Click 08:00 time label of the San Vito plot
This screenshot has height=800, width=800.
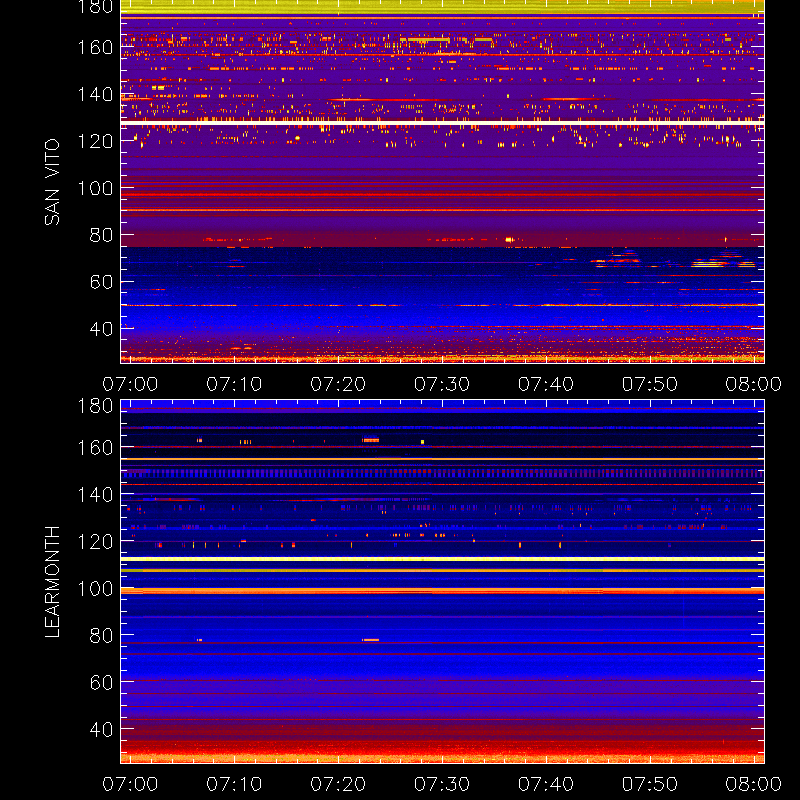(754, 384)
